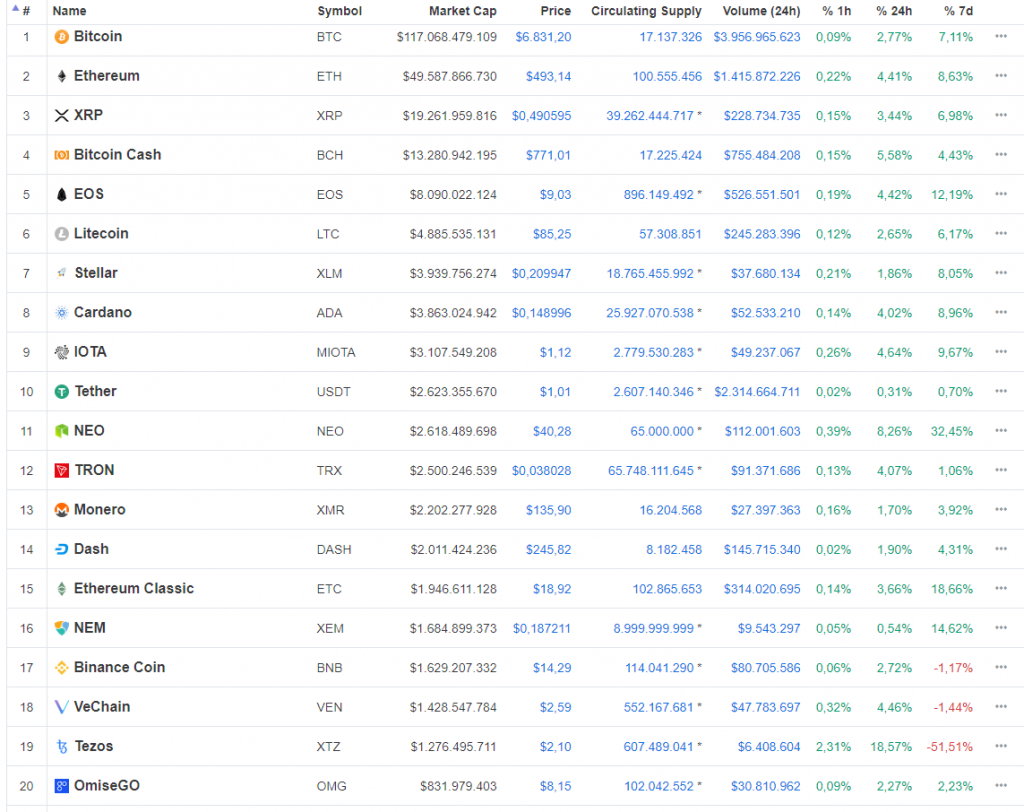Open the Bitcoin name link
This screenshot has width=1024, height=812.
point(98,37)
